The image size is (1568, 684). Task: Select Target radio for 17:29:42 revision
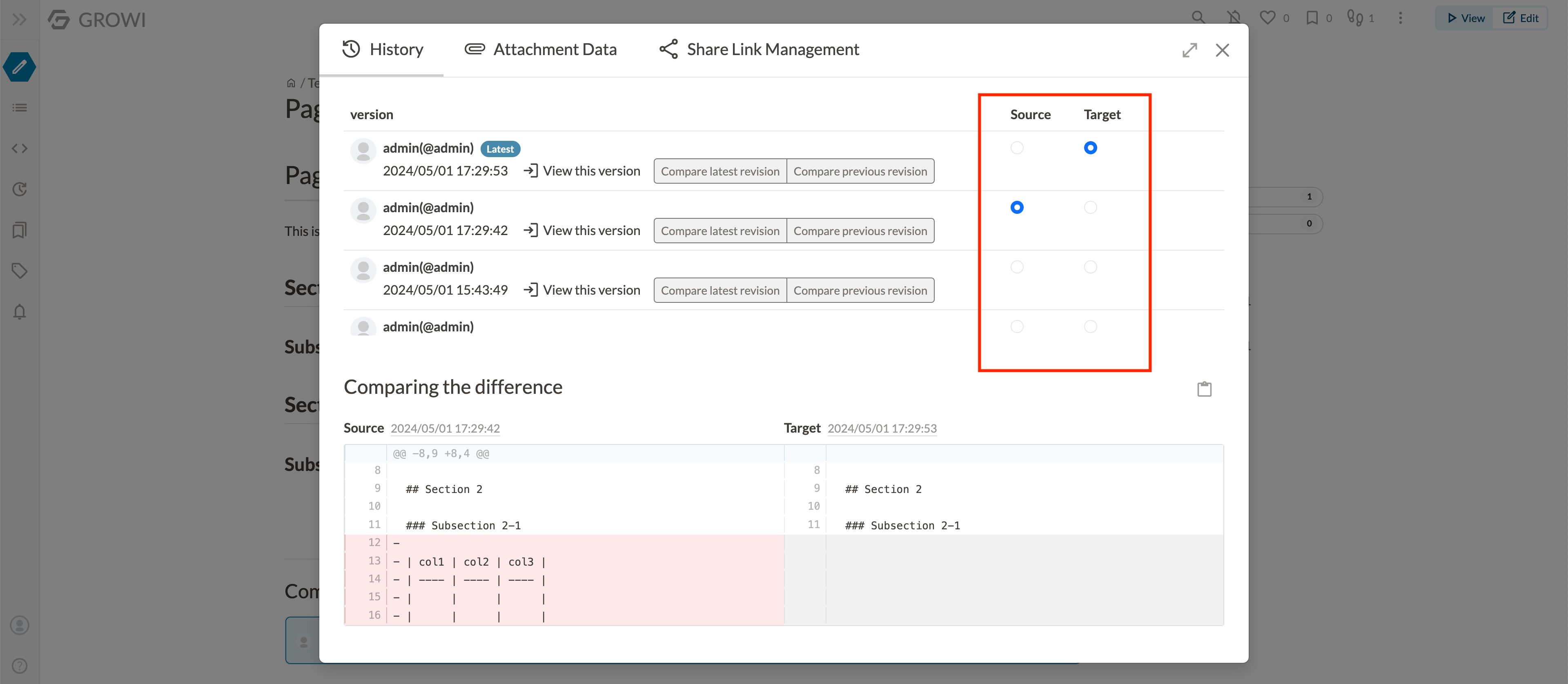(1090, 207)
